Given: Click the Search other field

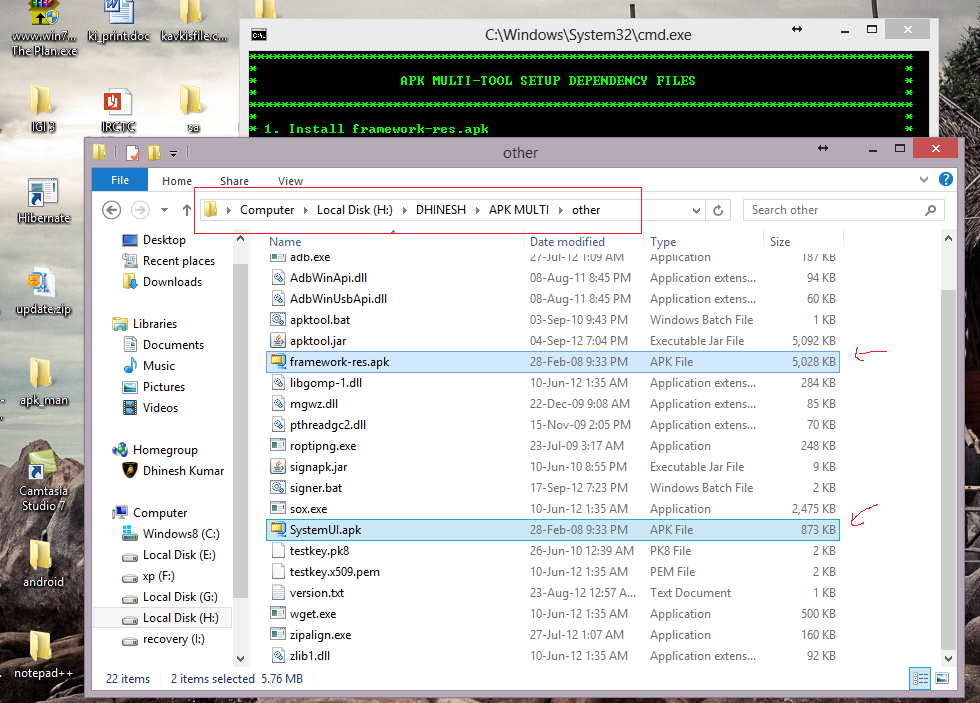Looking at the screenshot, I should point(843,210).
